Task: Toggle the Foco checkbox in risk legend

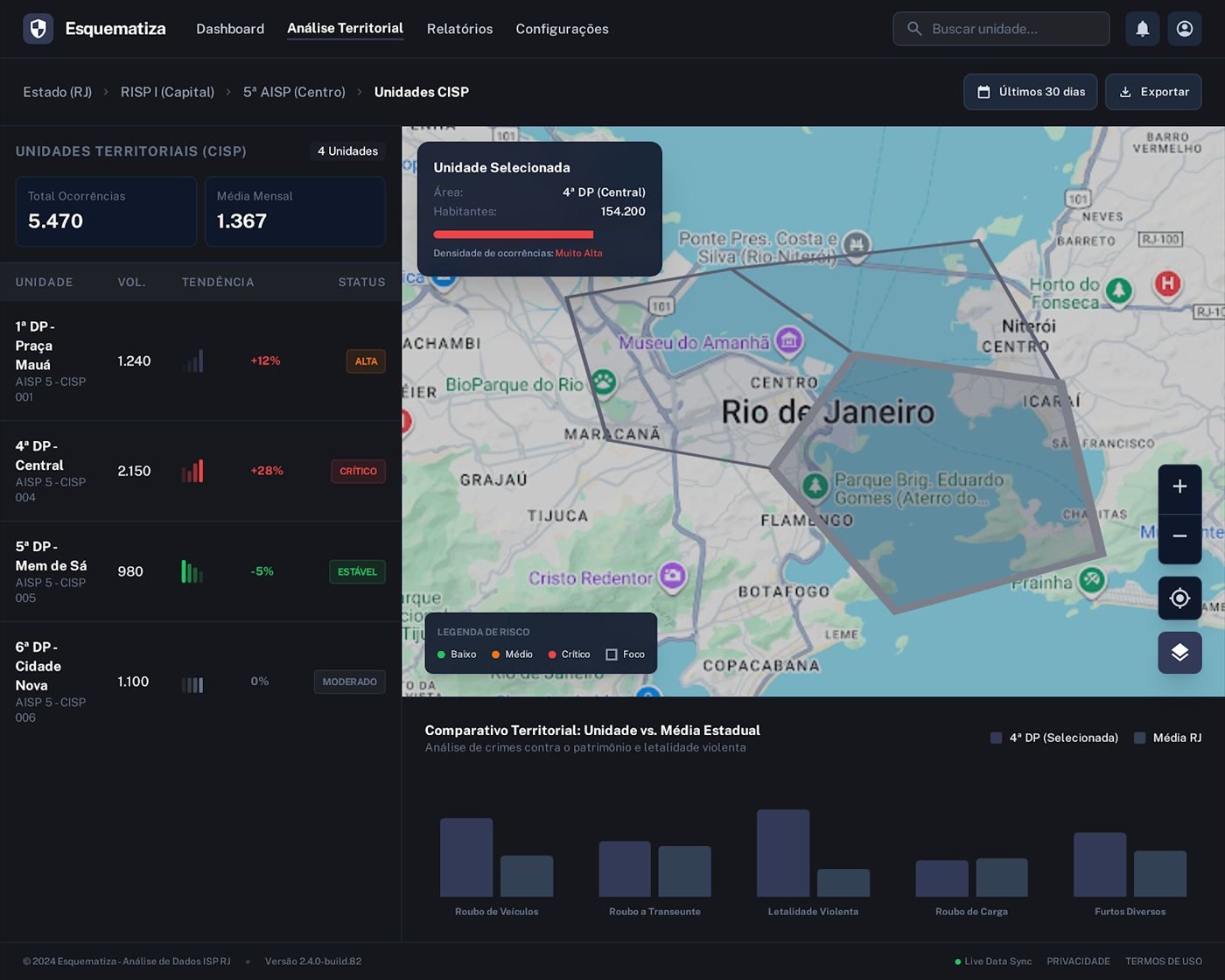Action: [x=612, y=654]
